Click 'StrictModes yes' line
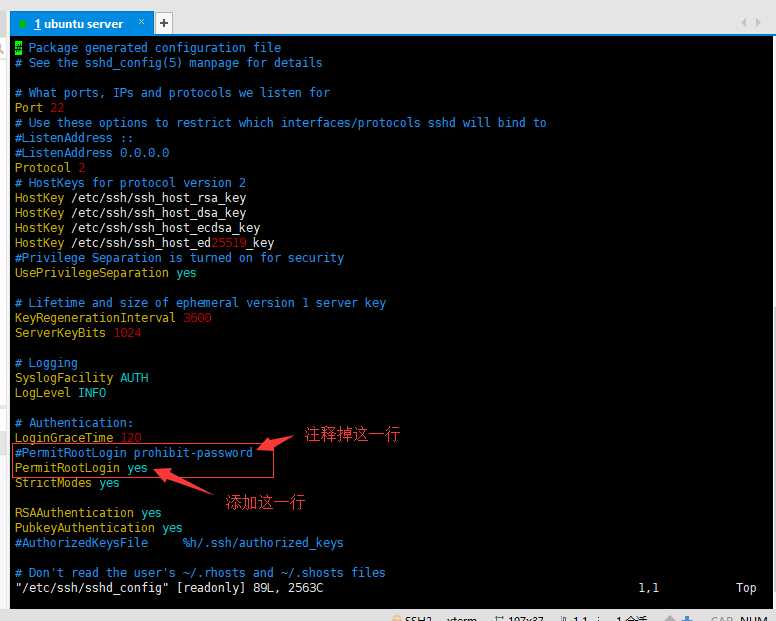This screenshot has width=776, height=621. pyautogui.click(x=67, y=483)
